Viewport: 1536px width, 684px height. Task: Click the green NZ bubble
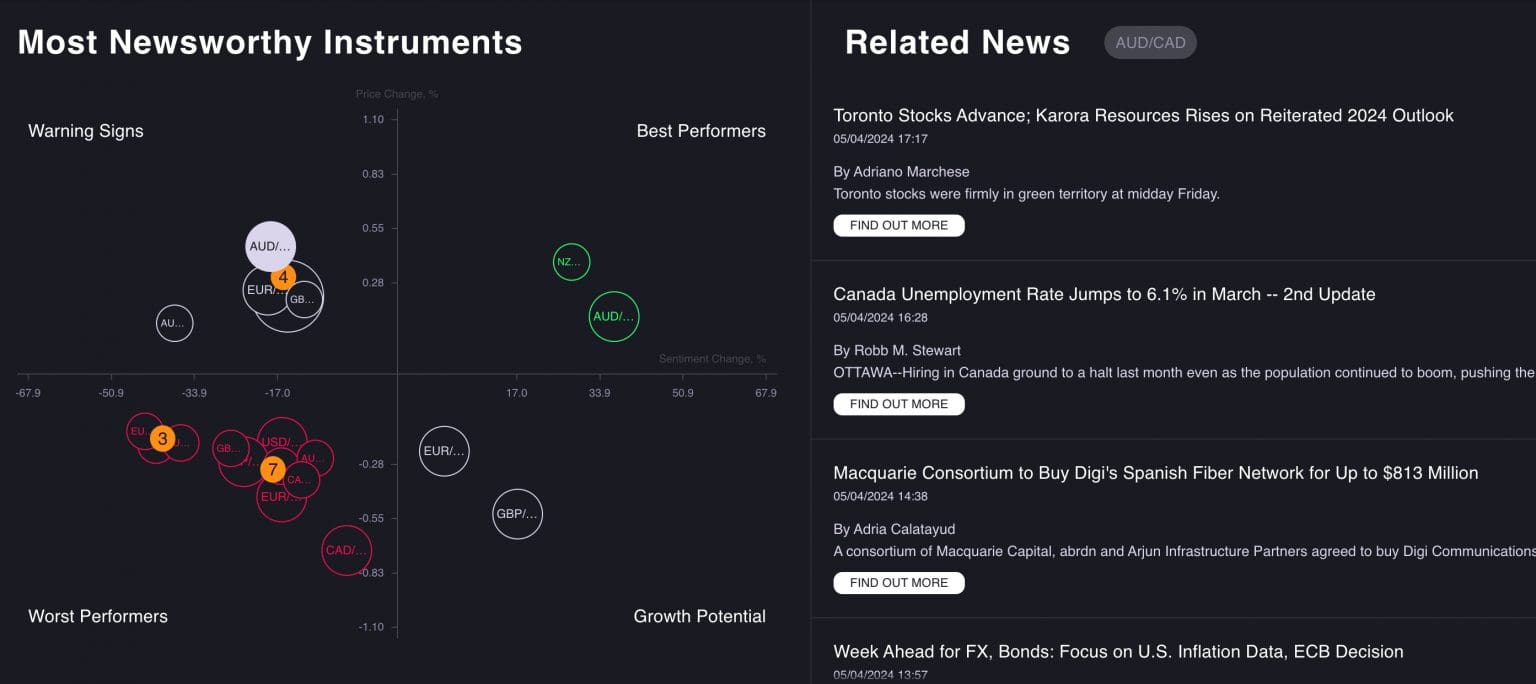pos(571,262)
